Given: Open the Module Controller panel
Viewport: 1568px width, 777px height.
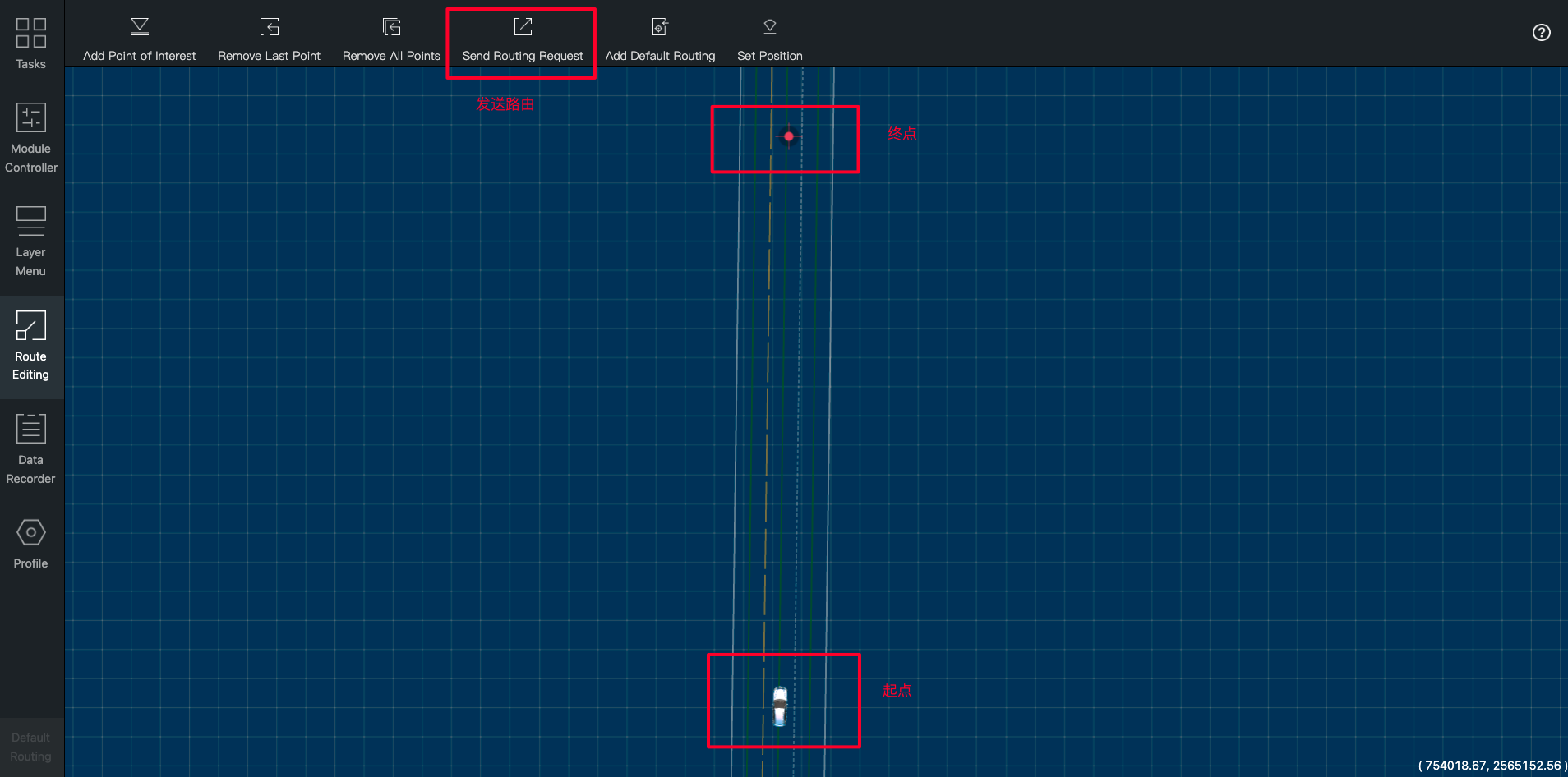Looking at the screenshot, I should (30, 138).
